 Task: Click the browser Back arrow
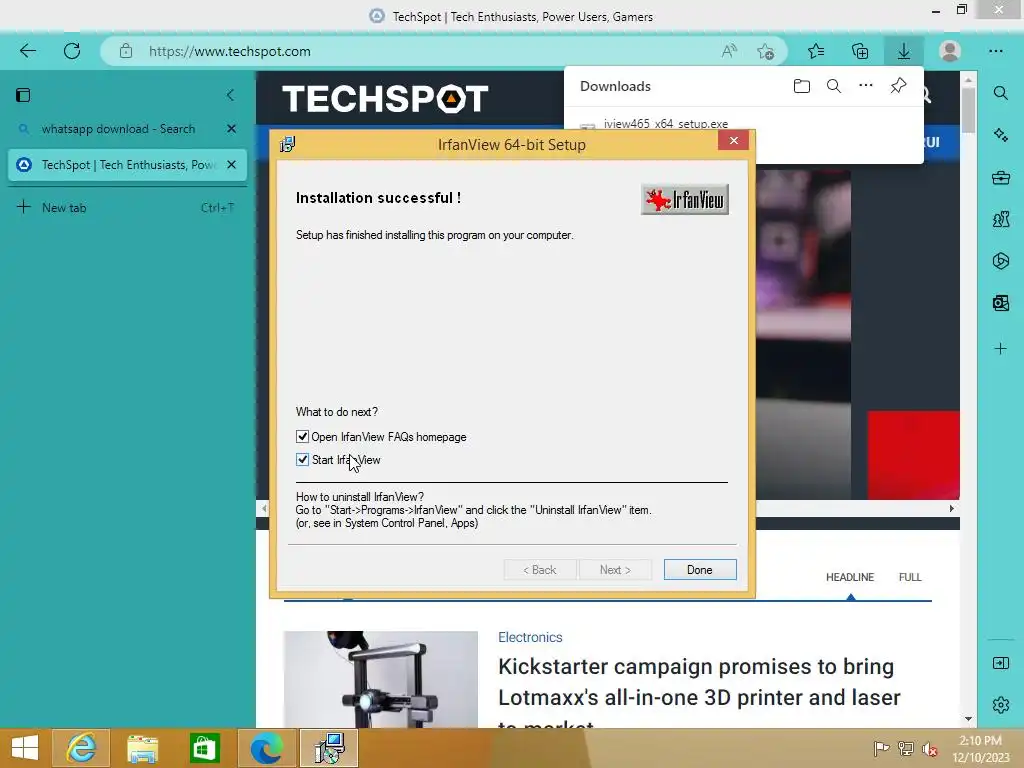27,51
